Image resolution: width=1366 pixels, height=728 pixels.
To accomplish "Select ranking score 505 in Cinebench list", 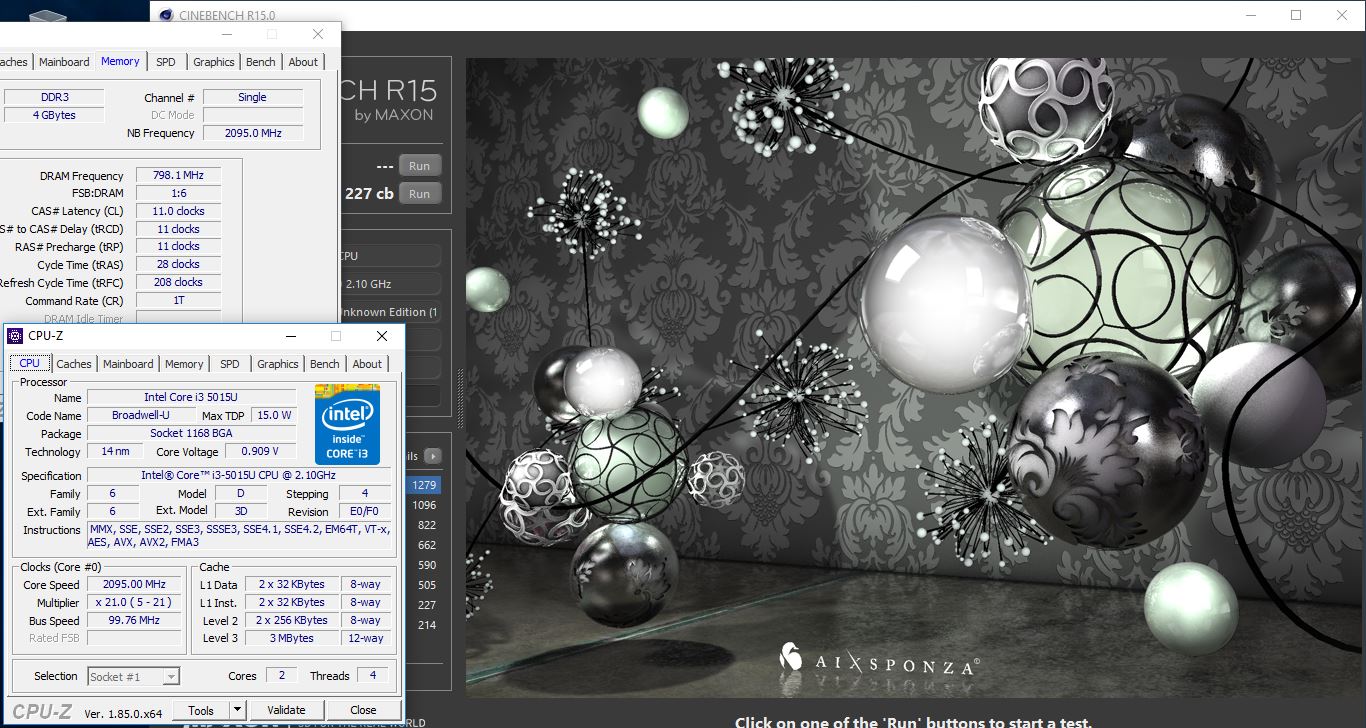I will (x=426, y=585).
